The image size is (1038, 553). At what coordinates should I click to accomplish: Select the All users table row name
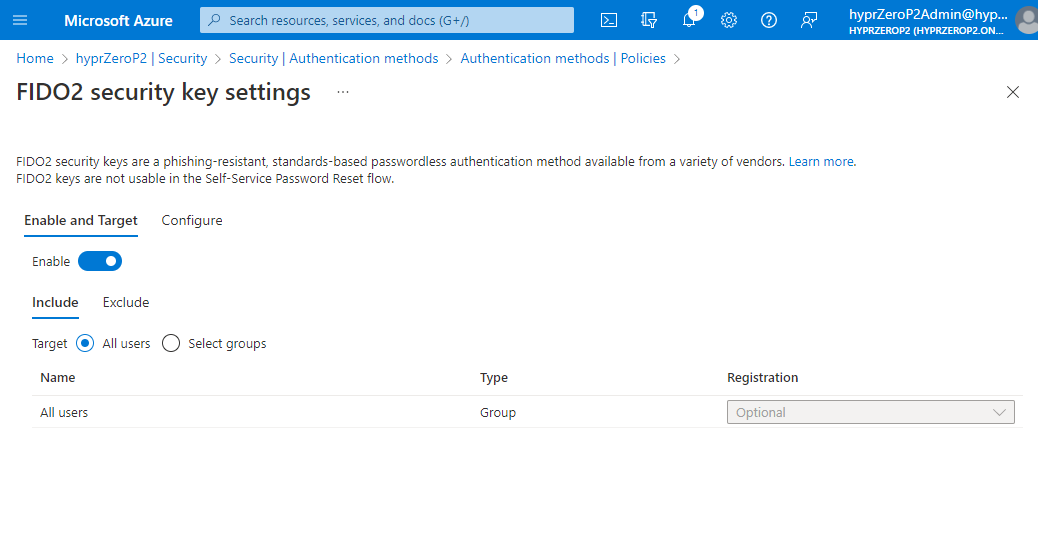(64, 413)
